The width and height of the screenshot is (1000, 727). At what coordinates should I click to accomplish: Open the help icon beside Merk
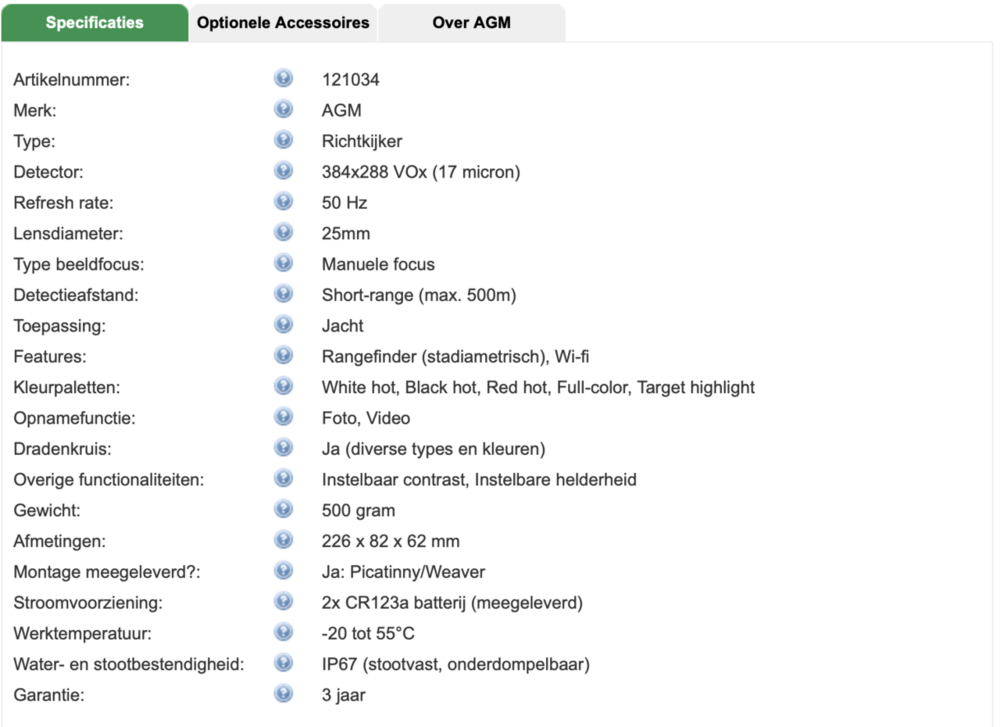coord(283,109)
